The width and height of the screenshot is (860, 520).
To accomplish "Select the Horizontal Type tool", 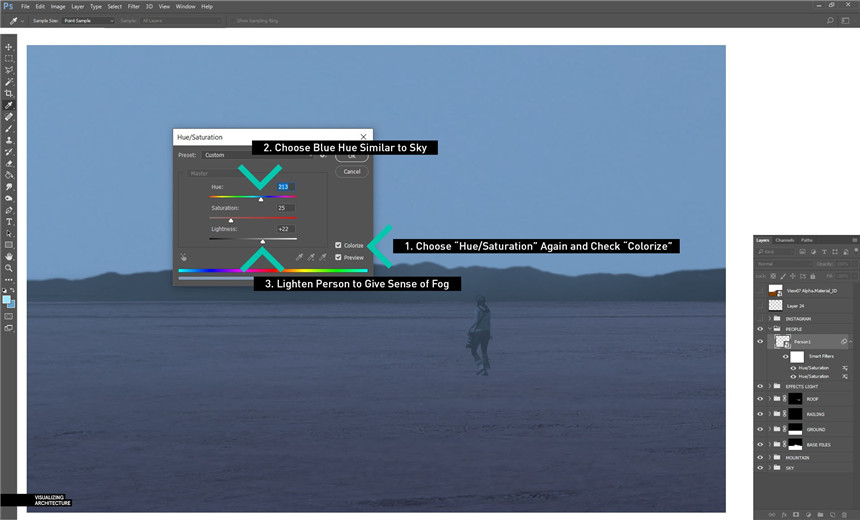I will coord(9,221).
